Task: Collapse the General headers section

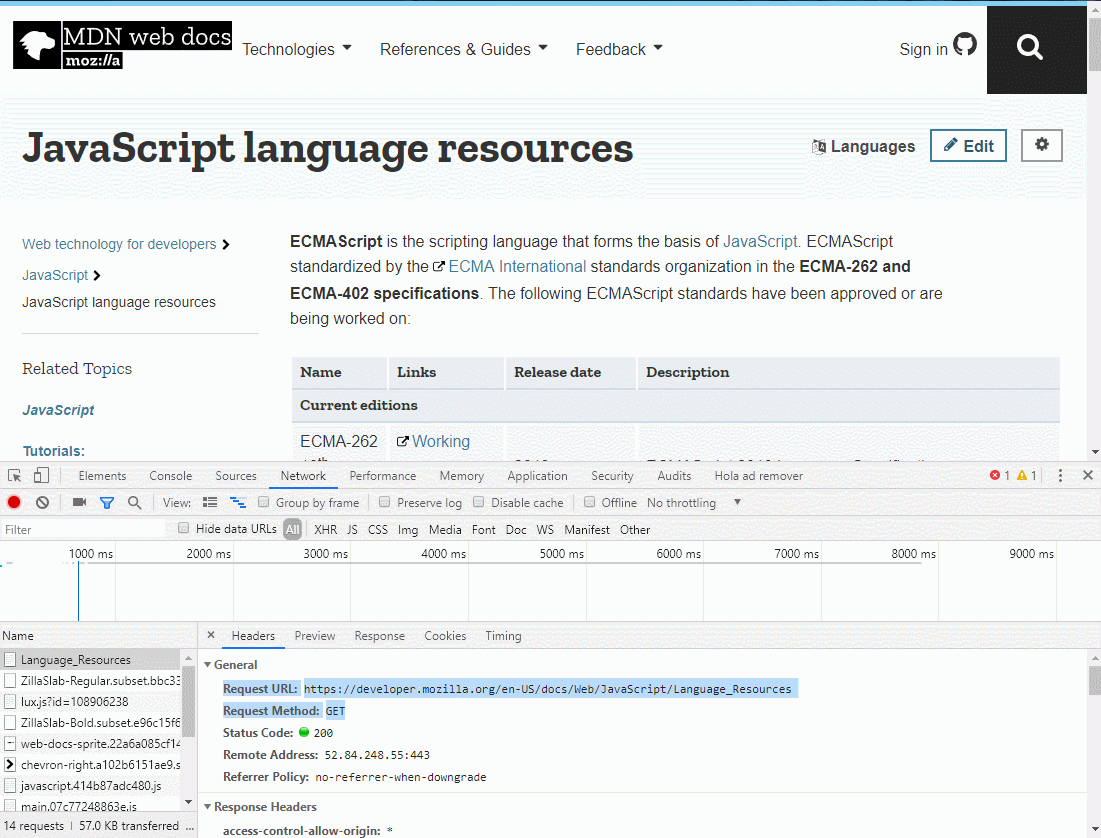Action: tap(208, 665)
